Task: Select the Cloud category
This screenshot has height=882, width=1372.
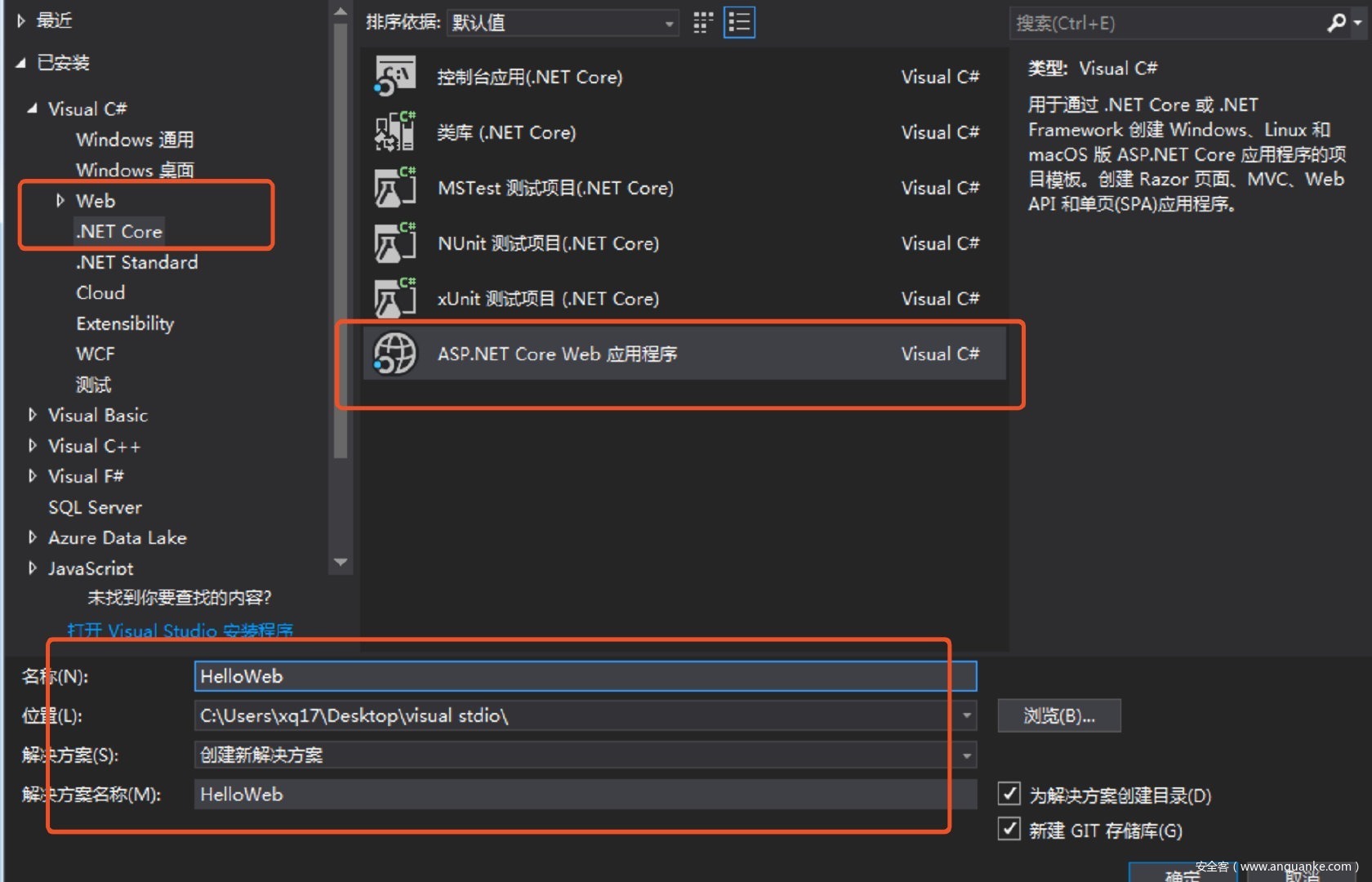Action: (x=100, y=292)
